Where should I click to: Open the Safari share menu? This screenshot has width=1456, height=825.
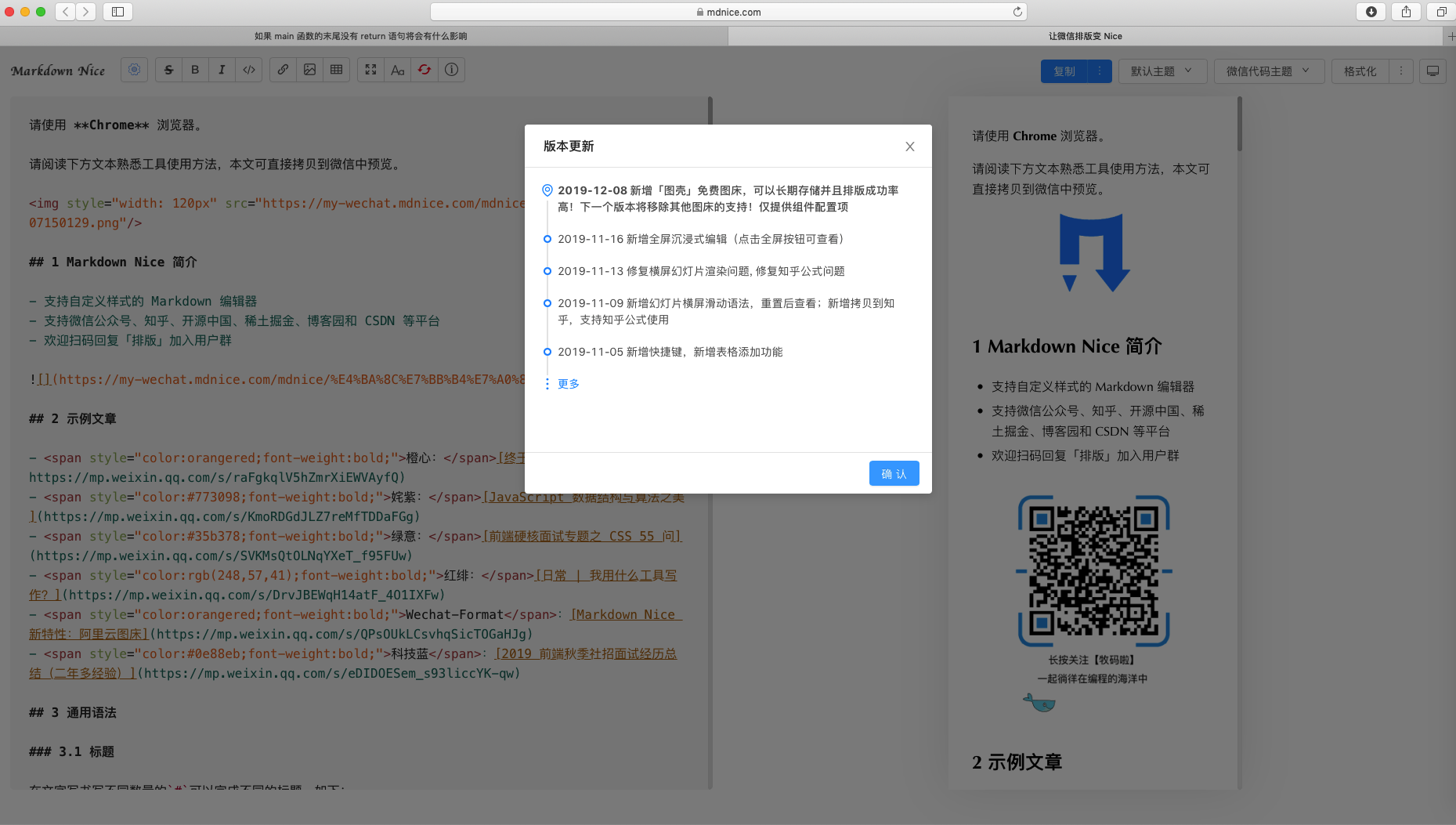[x=1407, y=12]
